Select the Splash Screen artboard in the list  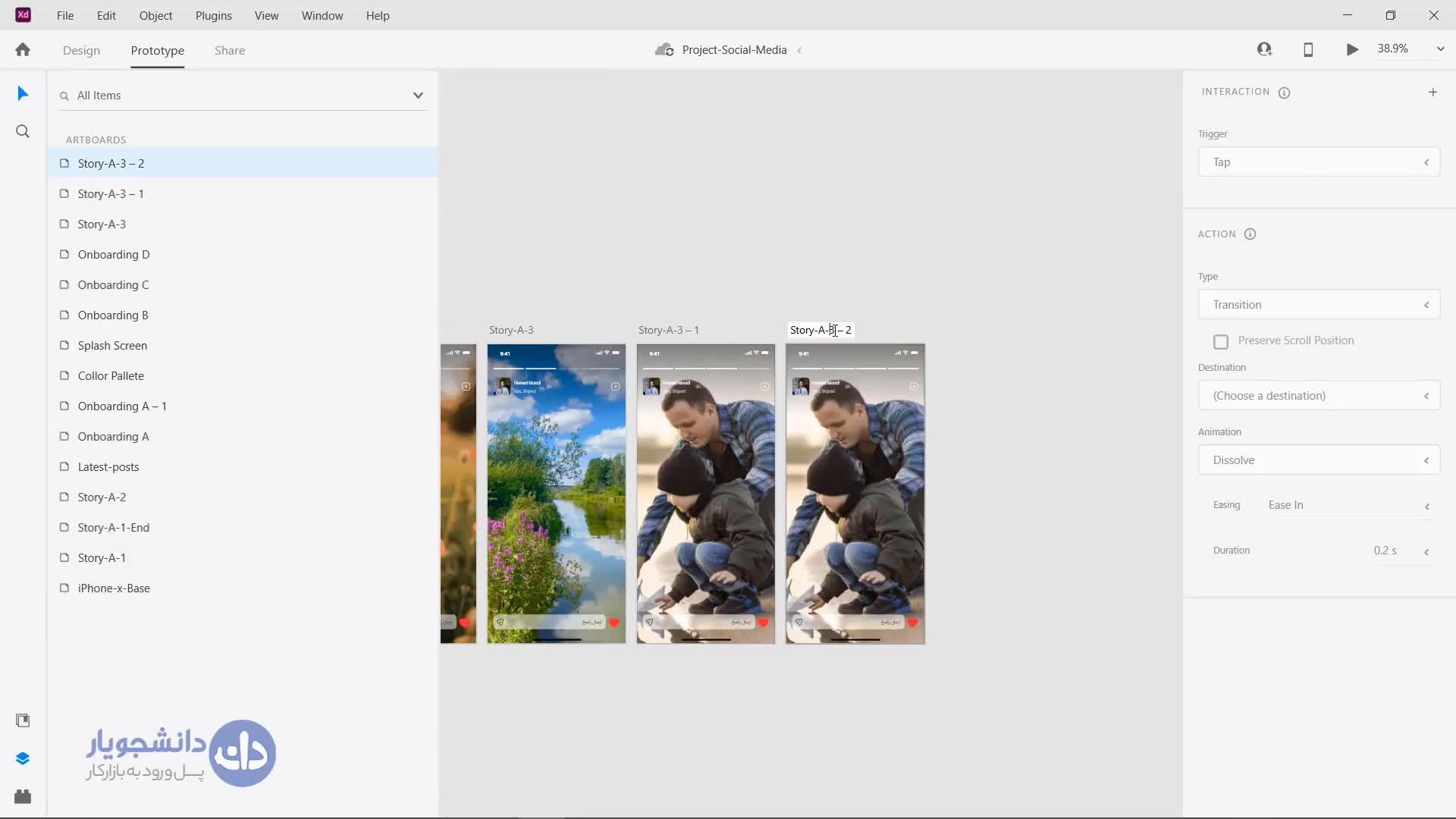pyautogui.click(x=112, y=346)
